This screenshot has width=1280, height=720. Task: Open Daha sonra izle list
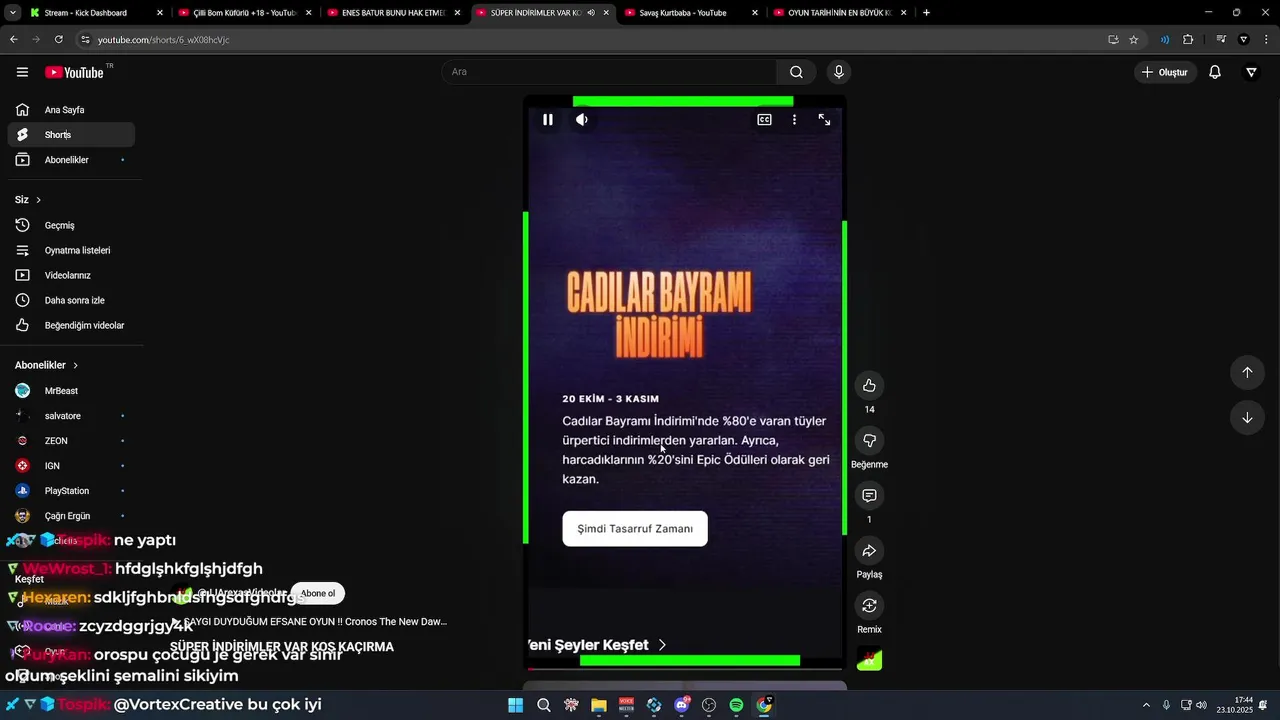[x=71, y=300]
